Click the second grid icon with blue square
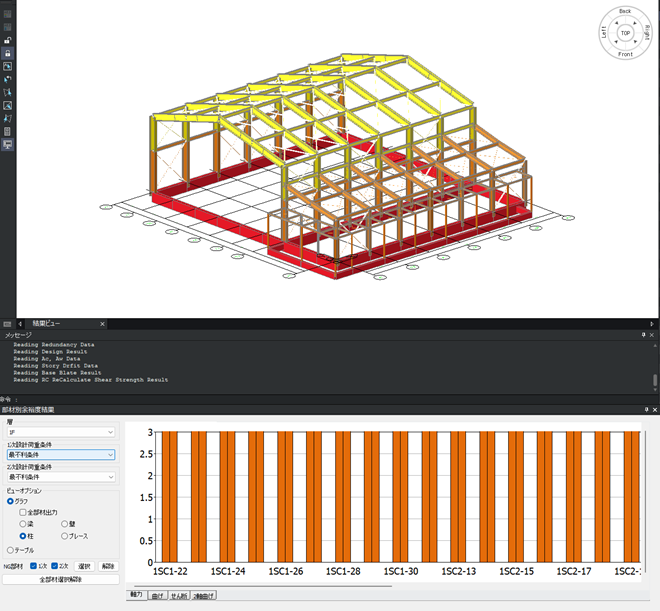The image size is (660, 611). click(x=7, y=27)
